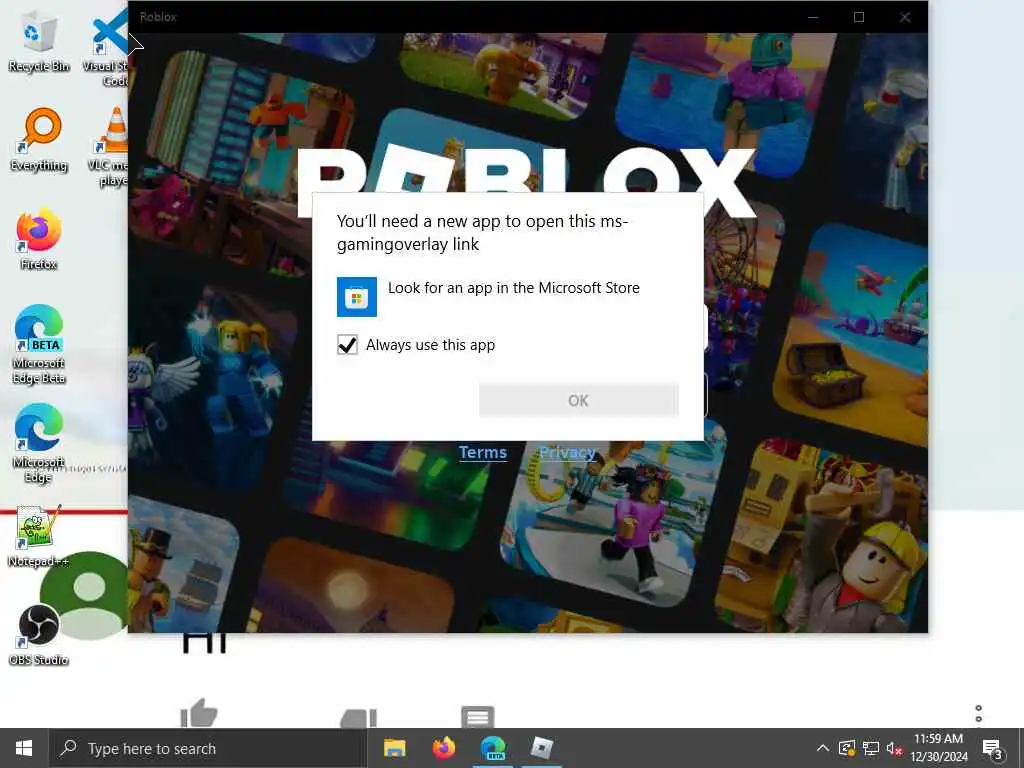The image size is (1024, 768).
Task: Open OBS Studio desktop shortcut
Action: point(39,635)
